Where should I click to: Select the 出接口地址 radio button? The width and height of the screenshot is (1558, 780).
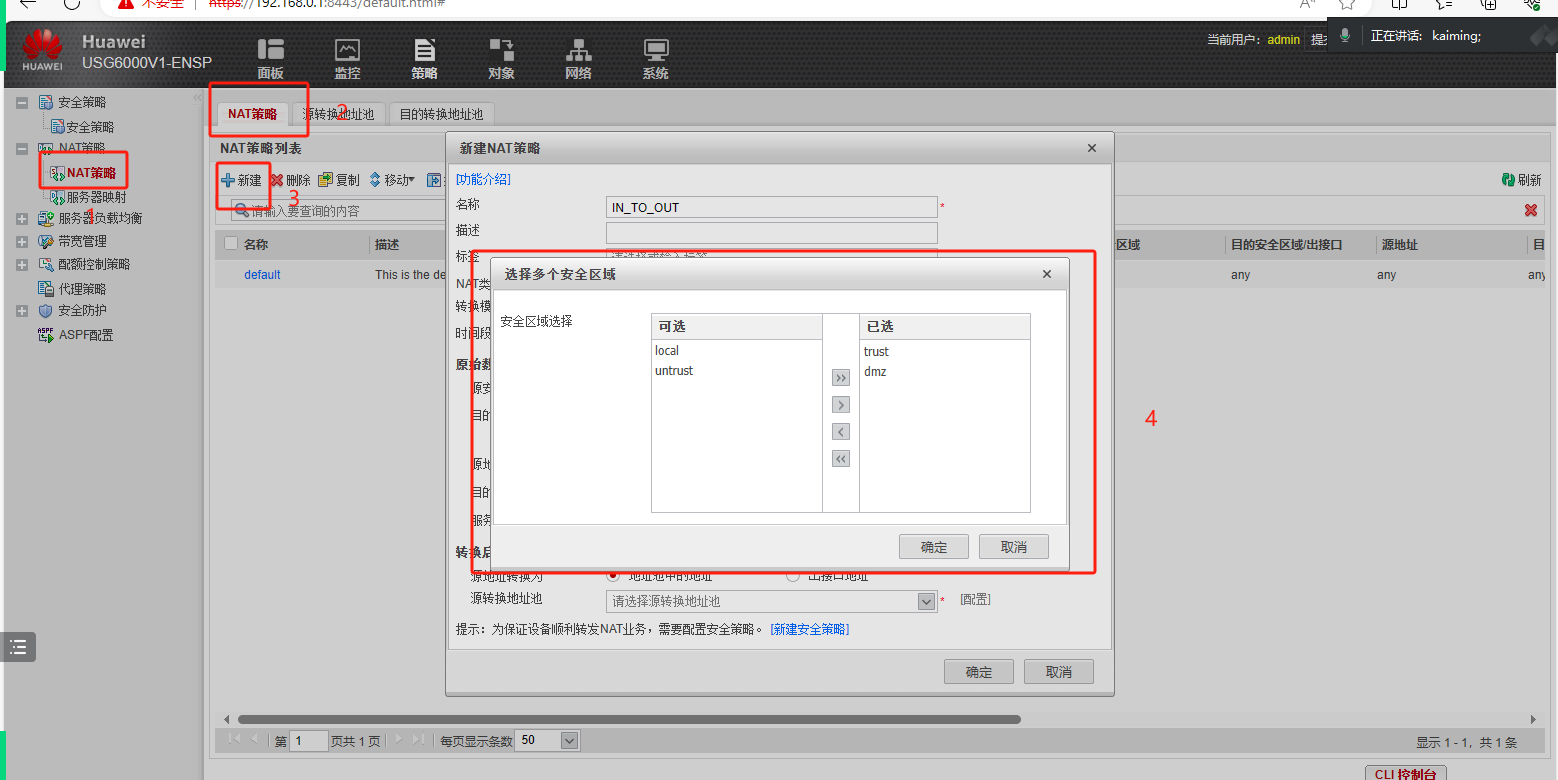[x=793, y=576]
